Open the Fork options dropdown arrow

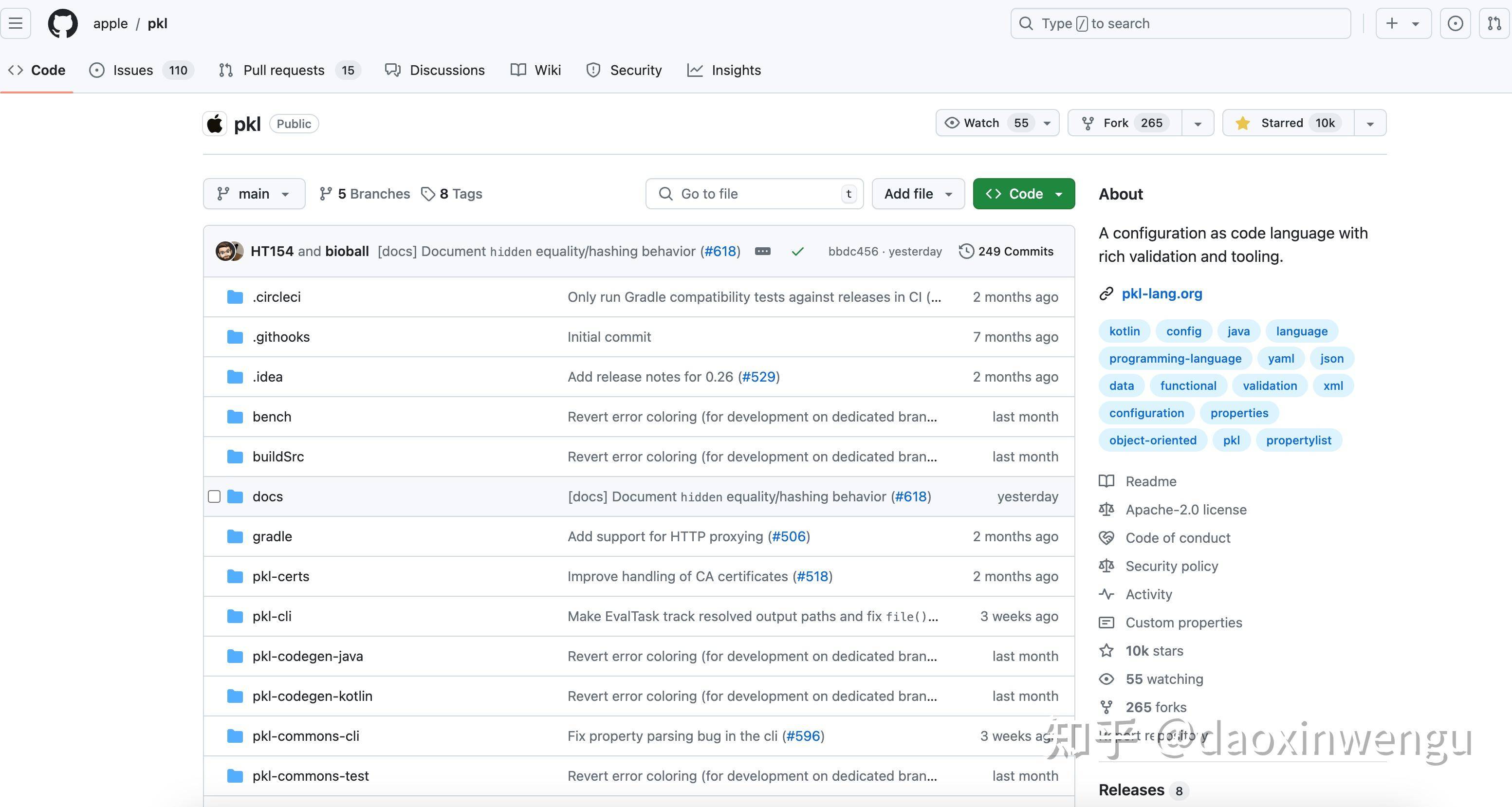1198,123
